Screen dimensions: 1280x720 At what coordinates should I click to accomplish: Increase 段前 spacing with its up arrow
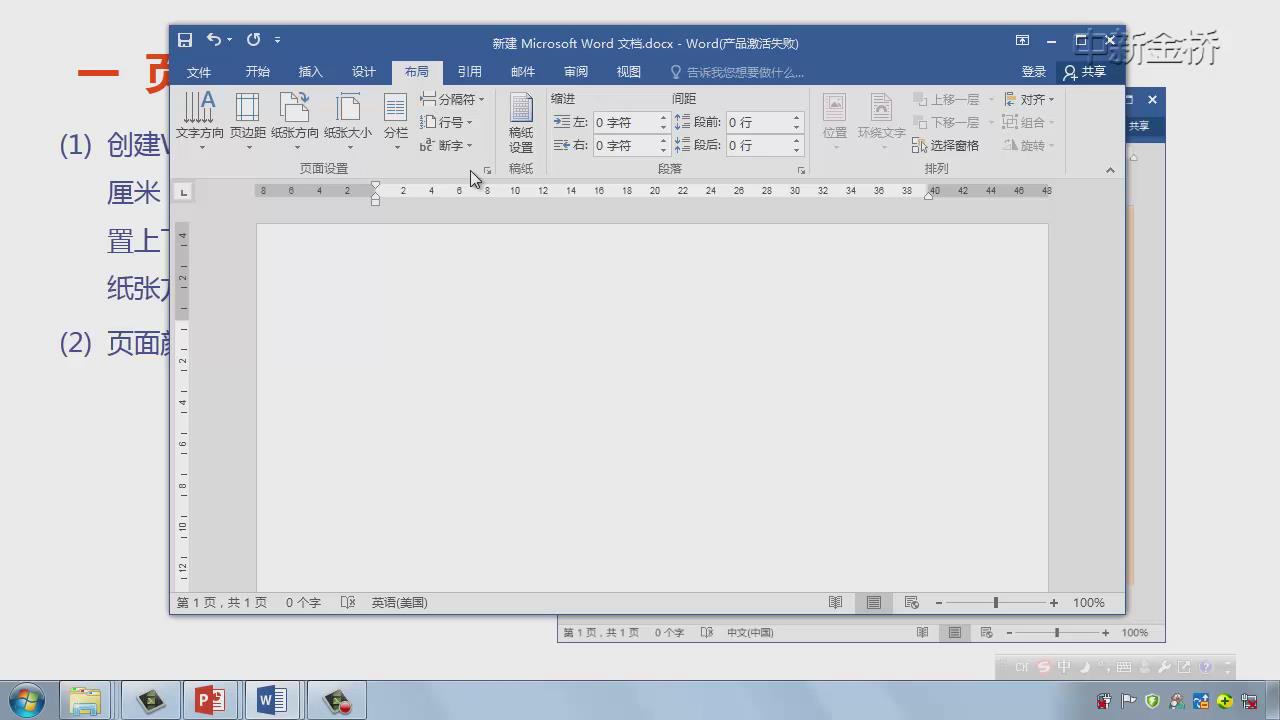[797, 118]
